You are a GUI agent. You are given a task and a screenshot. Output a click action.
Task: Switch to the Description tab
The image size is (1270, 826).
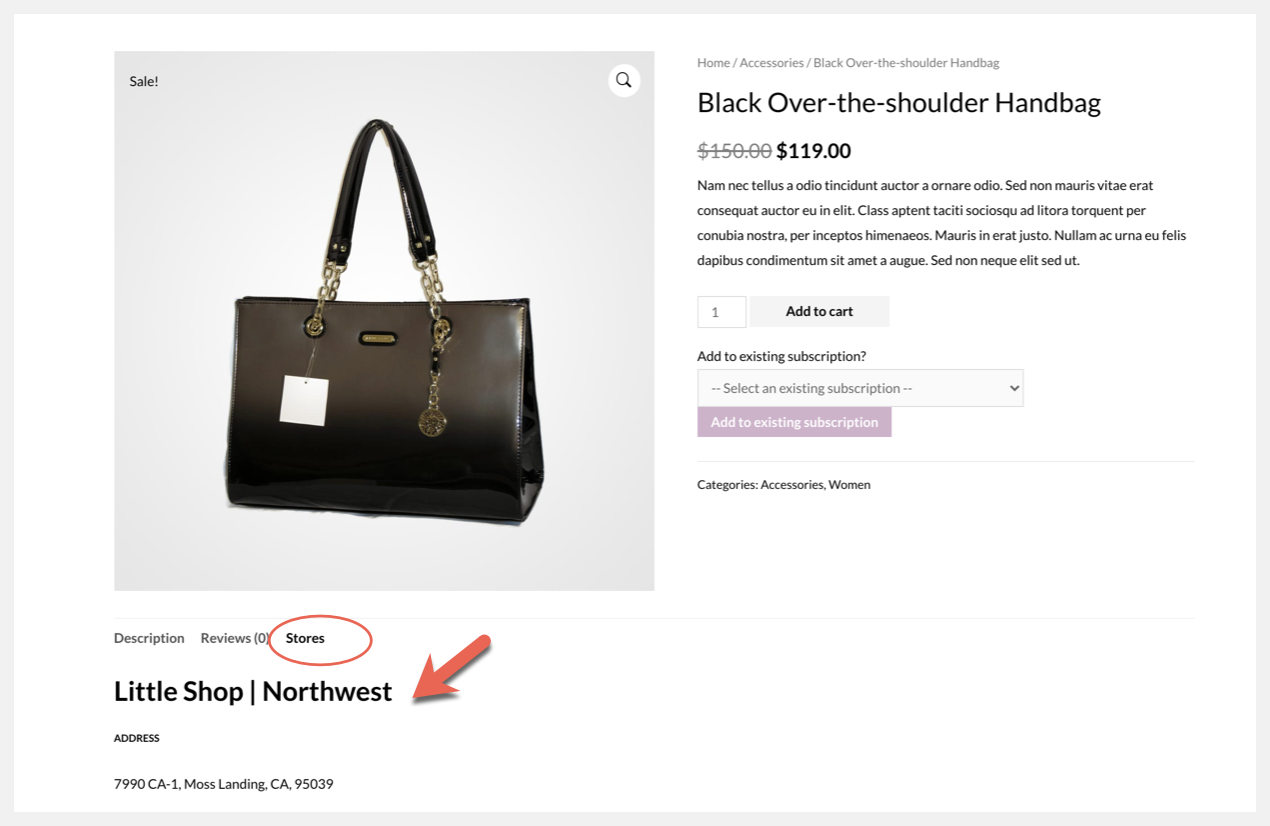tap(149, 638)
